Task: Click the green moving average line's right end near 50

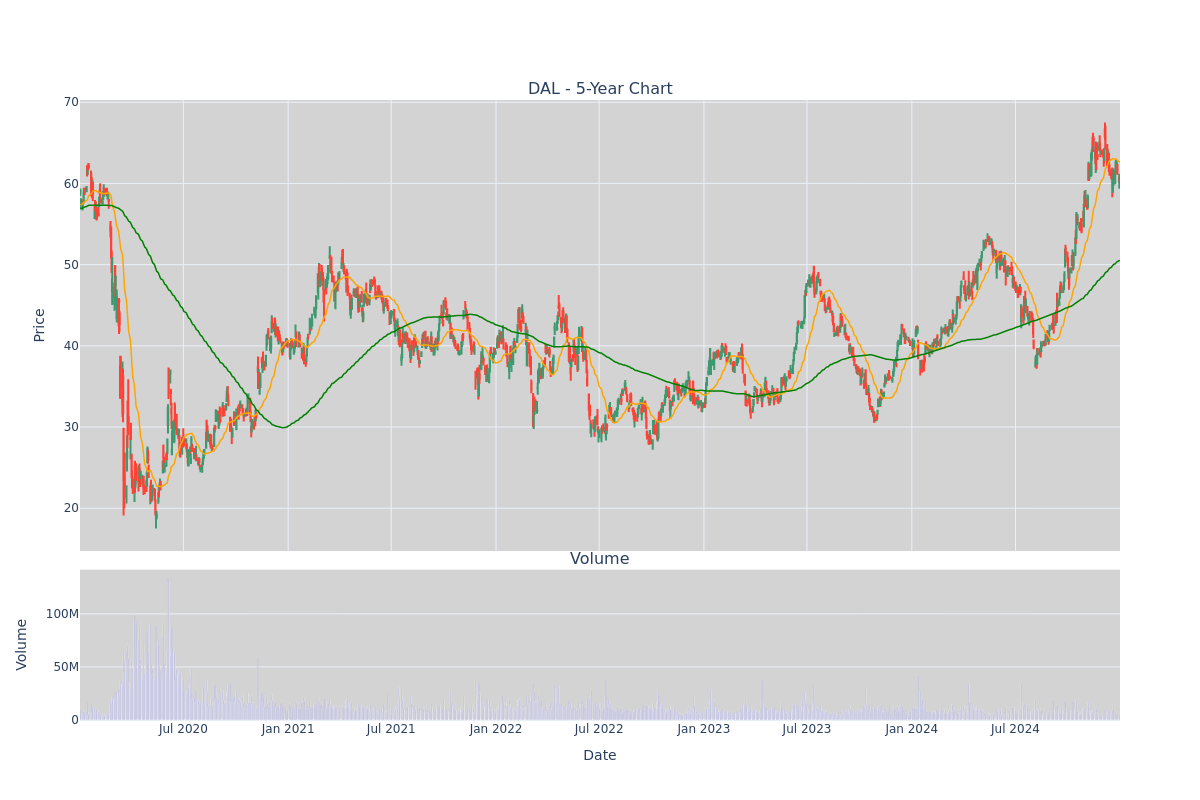Action: [x=1118, y=261]
